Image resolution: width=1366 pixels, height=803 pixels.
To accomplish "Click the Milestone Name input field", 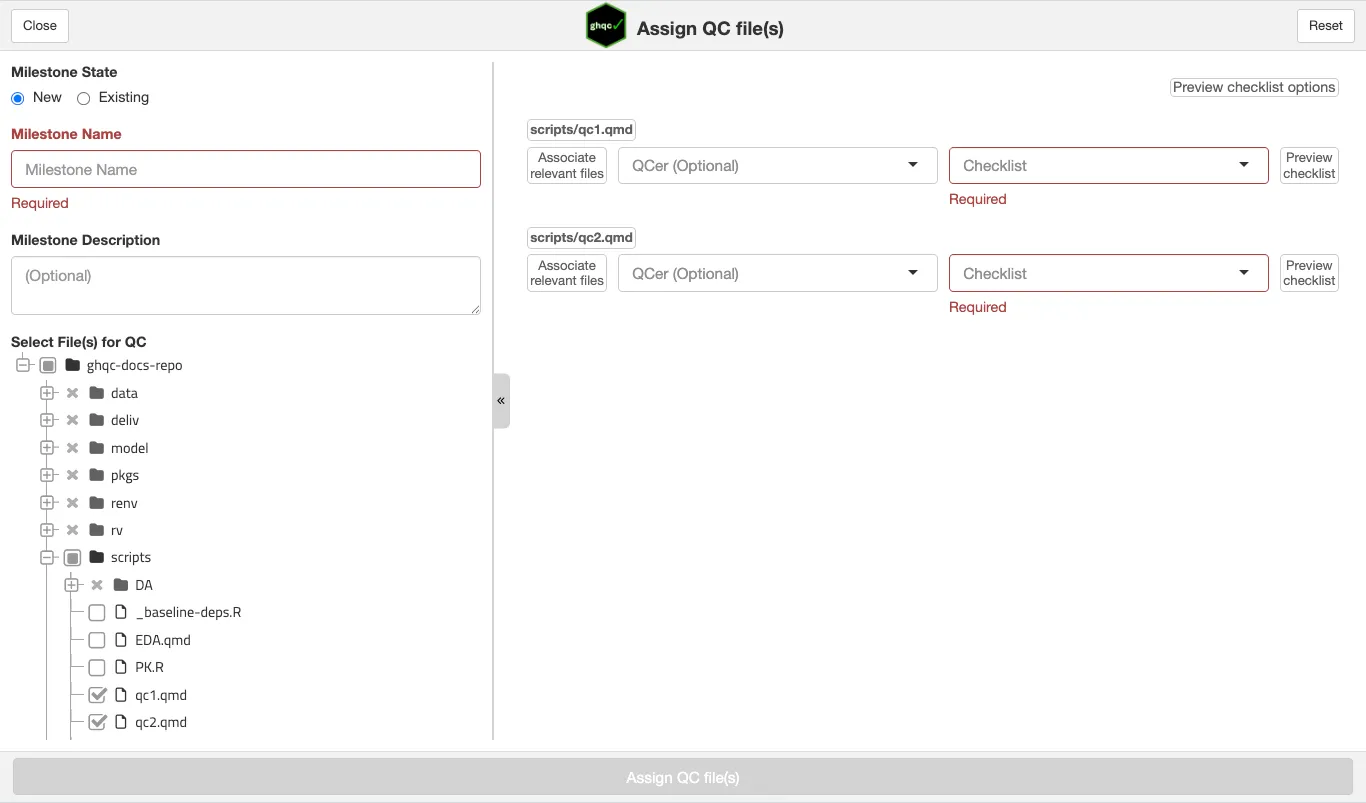I will [x=246, y=170].
